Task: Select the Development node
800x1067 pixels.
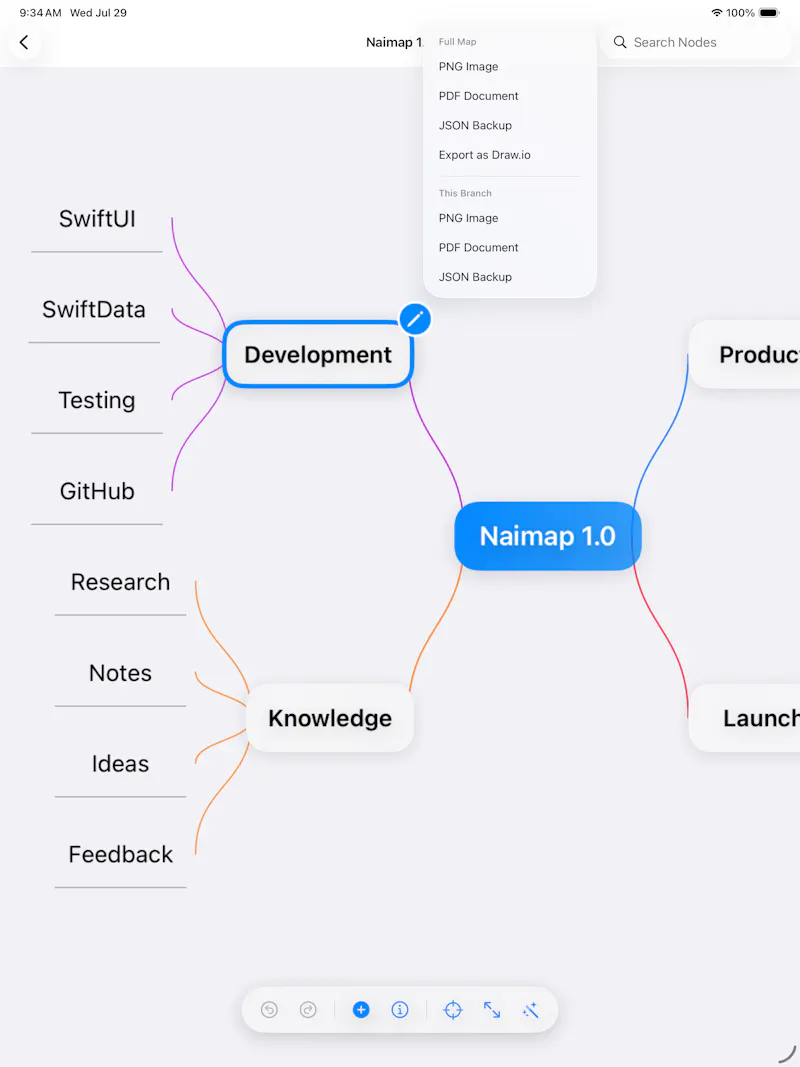Action: click(318, 355)
